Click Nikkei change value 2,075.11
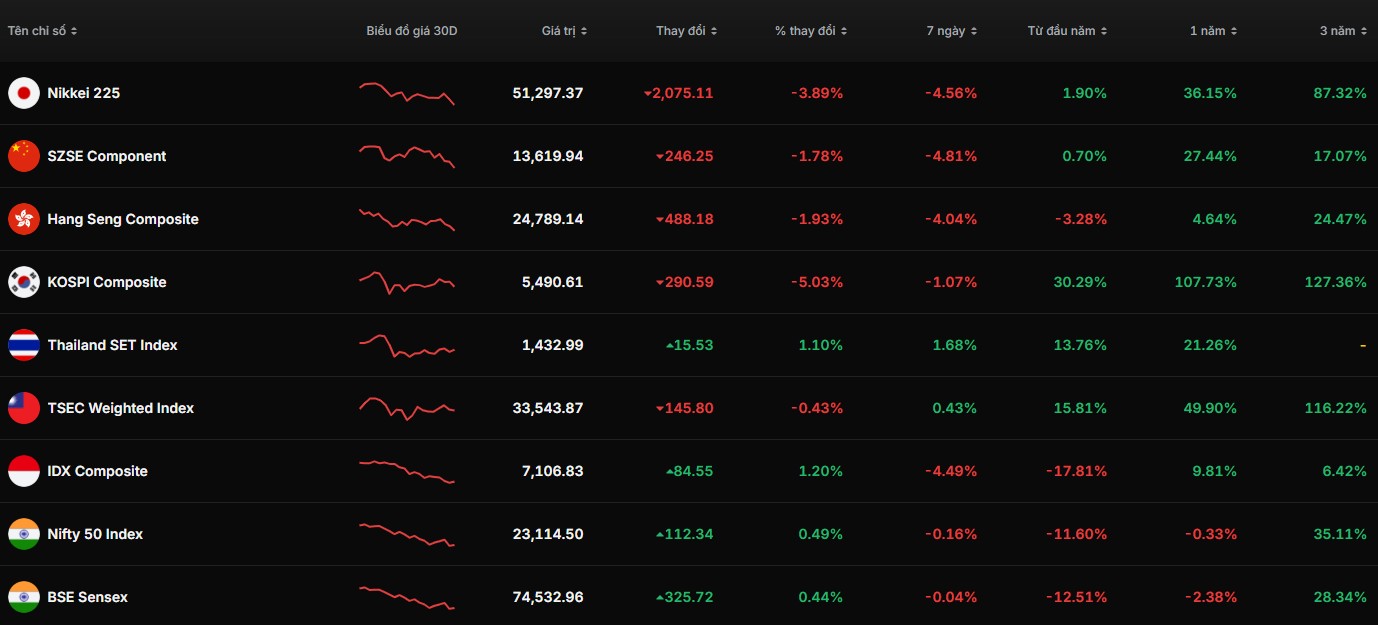Screen dimensions: 1378x625 (x=679, y=93)
